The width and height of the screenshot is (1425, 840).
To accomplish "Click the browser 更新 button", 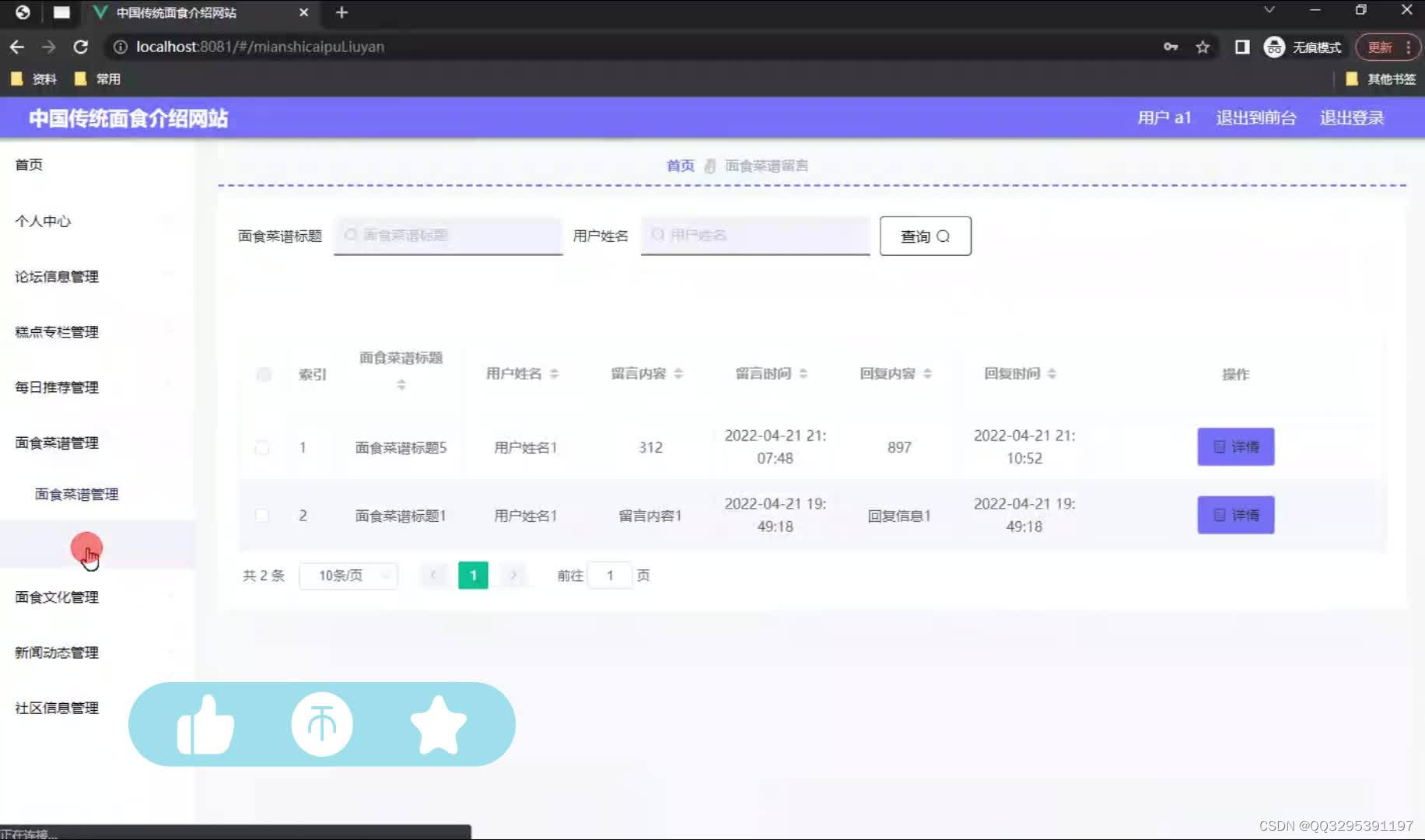I will pos(1388,47).
